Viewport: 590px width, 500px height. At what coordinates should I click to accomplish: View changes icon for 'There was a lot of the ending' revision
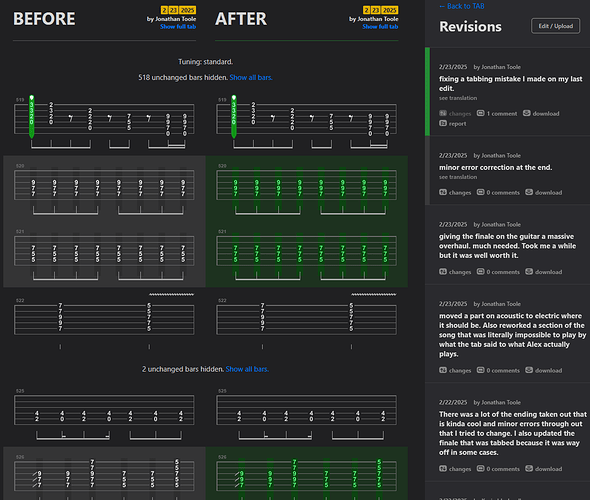(x=443, y=469)
